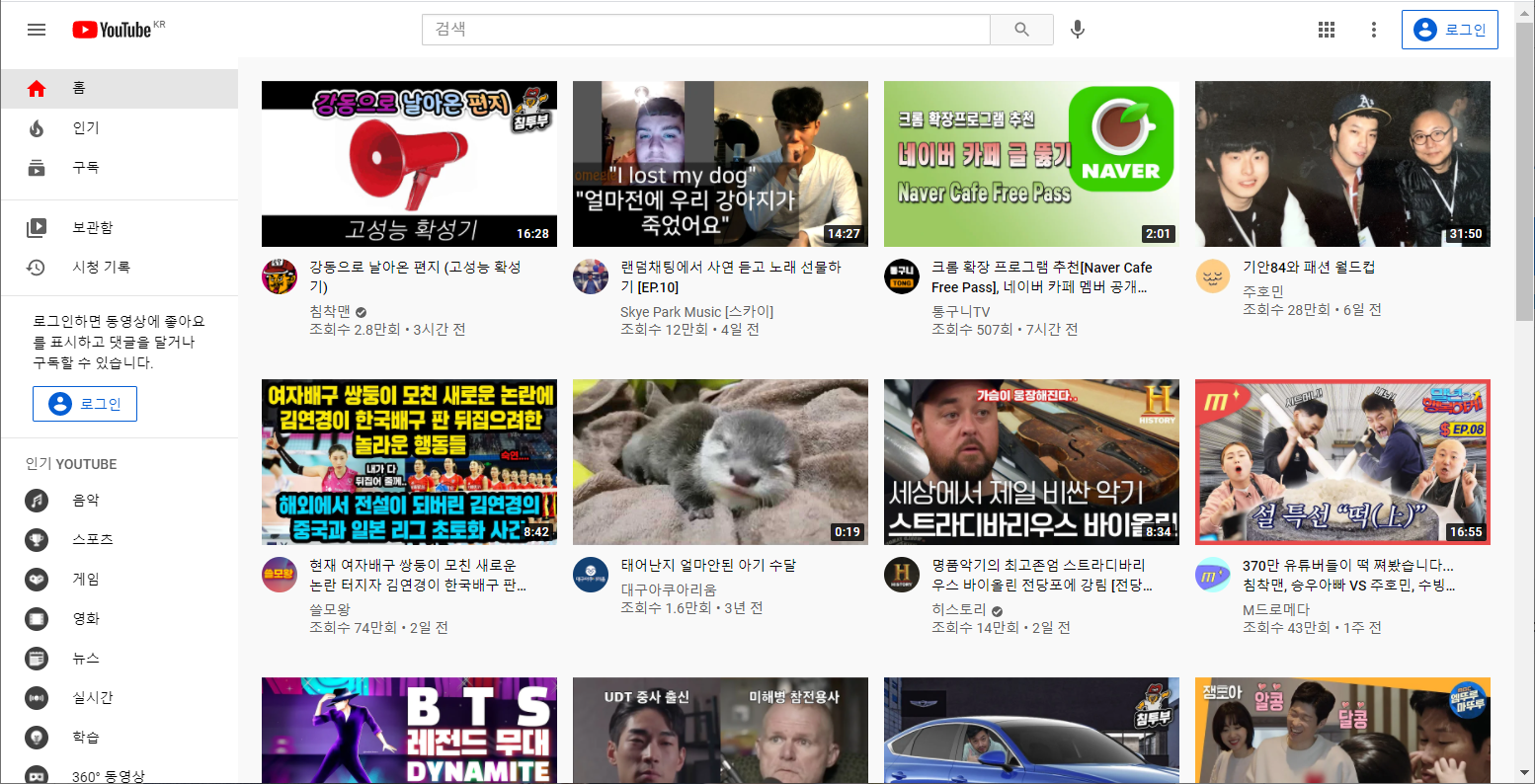
Task: Start voice search with microphone
Action: click(1078, 30)
